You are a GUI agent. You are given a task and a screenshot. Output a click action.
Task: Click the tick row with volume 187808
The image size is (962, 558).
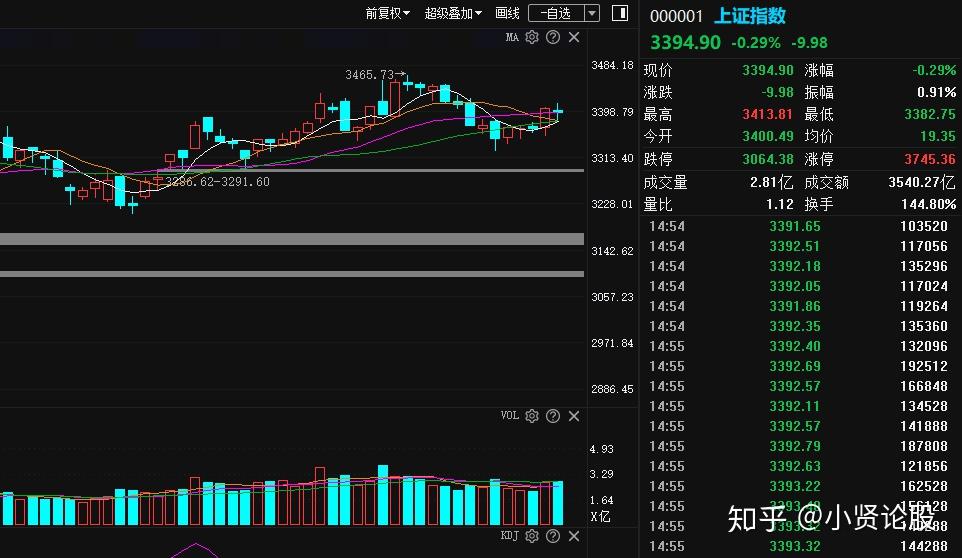click(x=798, y=446)
